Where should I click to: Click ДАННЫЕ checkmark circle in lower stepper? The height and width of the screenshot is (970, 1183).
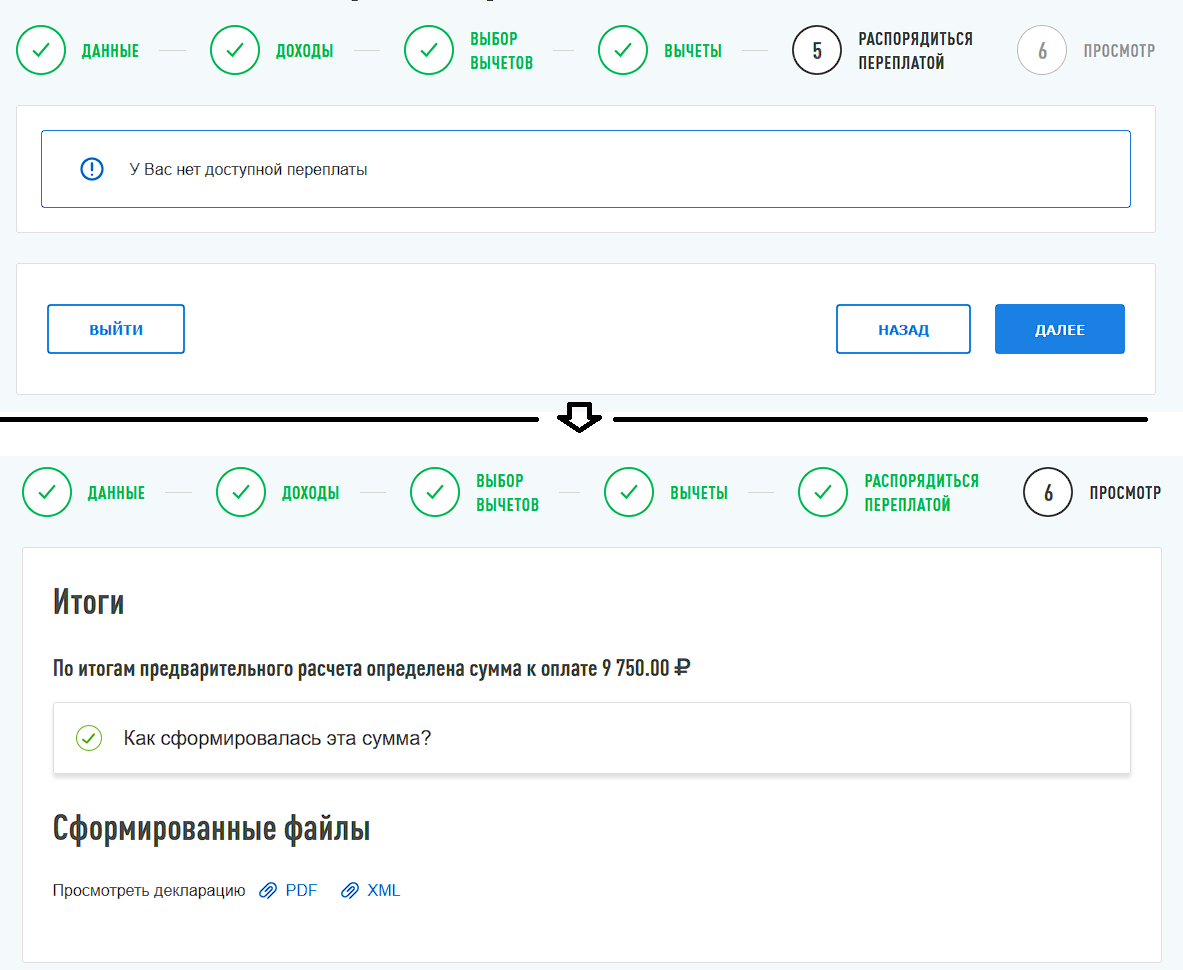(x=47, y=493)
